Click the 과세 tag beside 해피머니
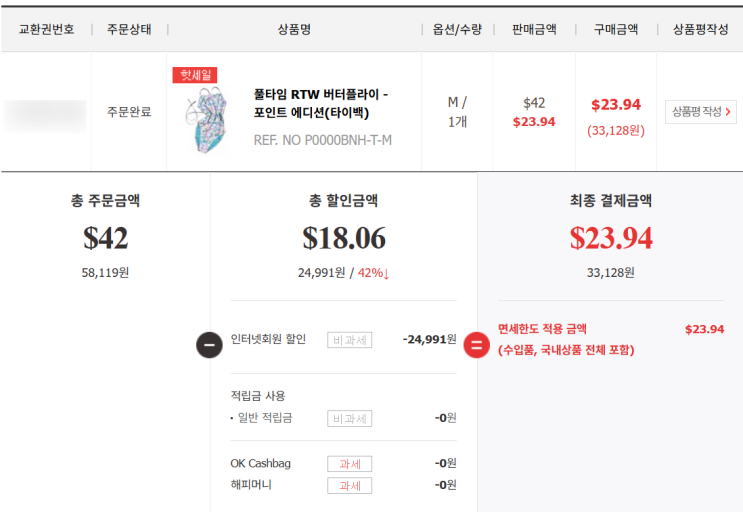 (349, 485)
